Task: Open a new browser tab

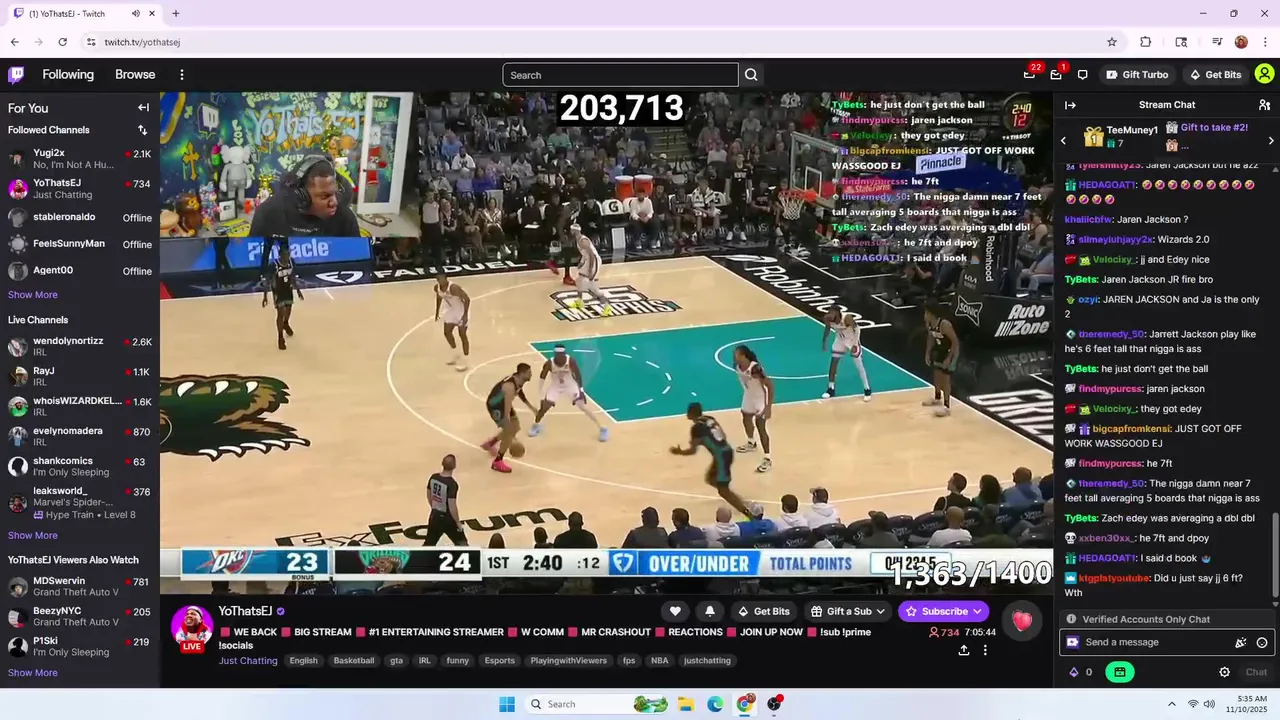Action: (176, 14)
